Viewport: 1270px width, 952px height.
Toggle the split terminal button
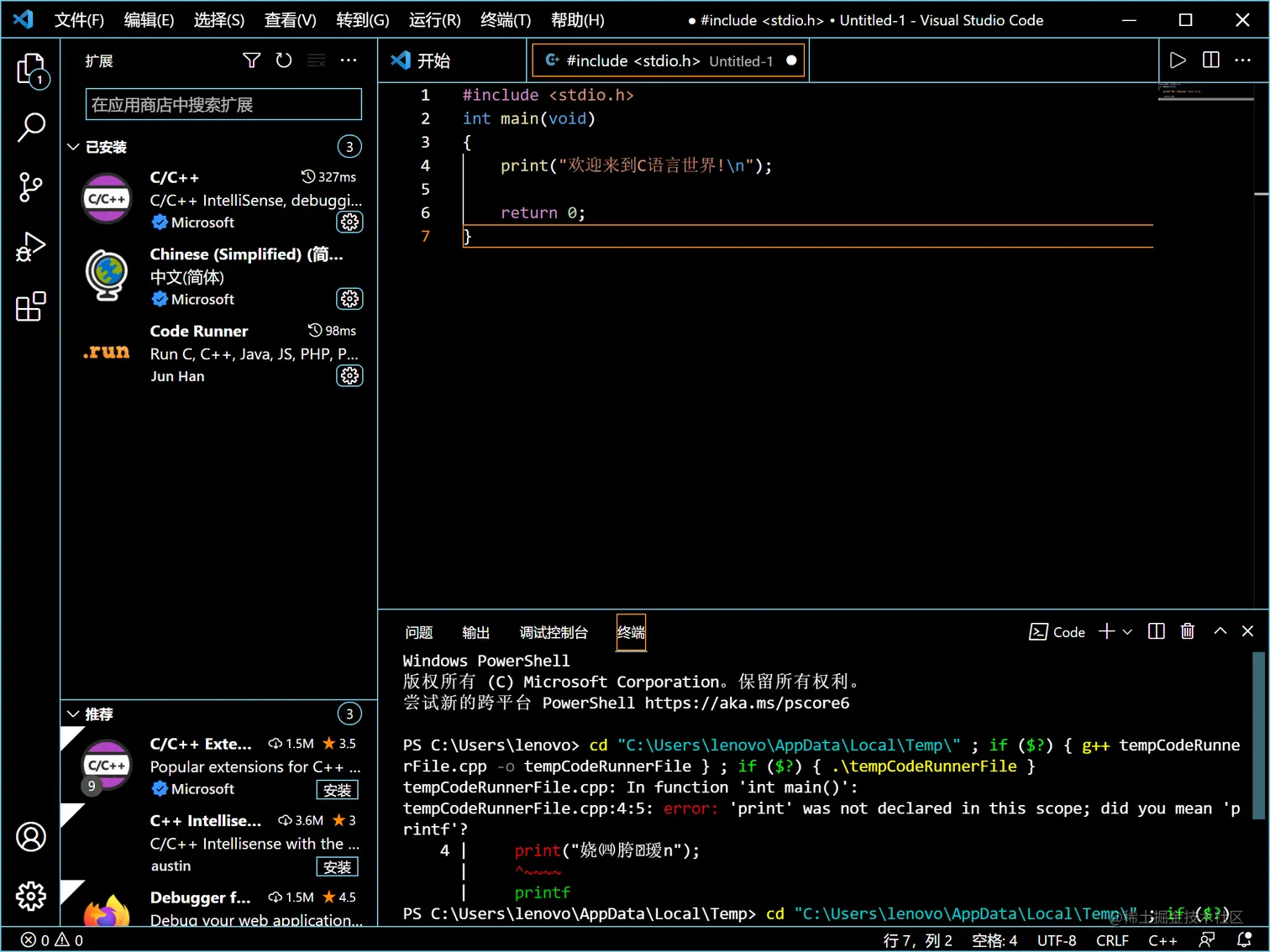[1156, 631]
